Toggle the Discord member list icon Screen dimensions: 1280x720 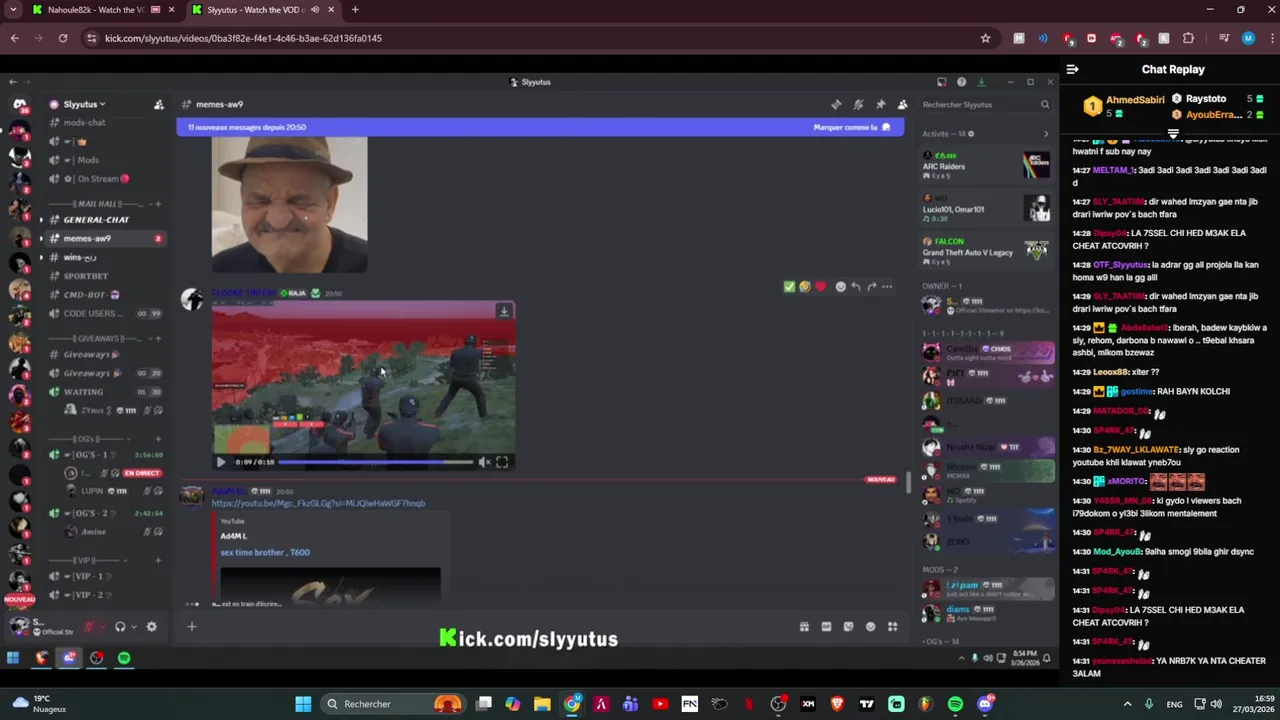point(902,104)
